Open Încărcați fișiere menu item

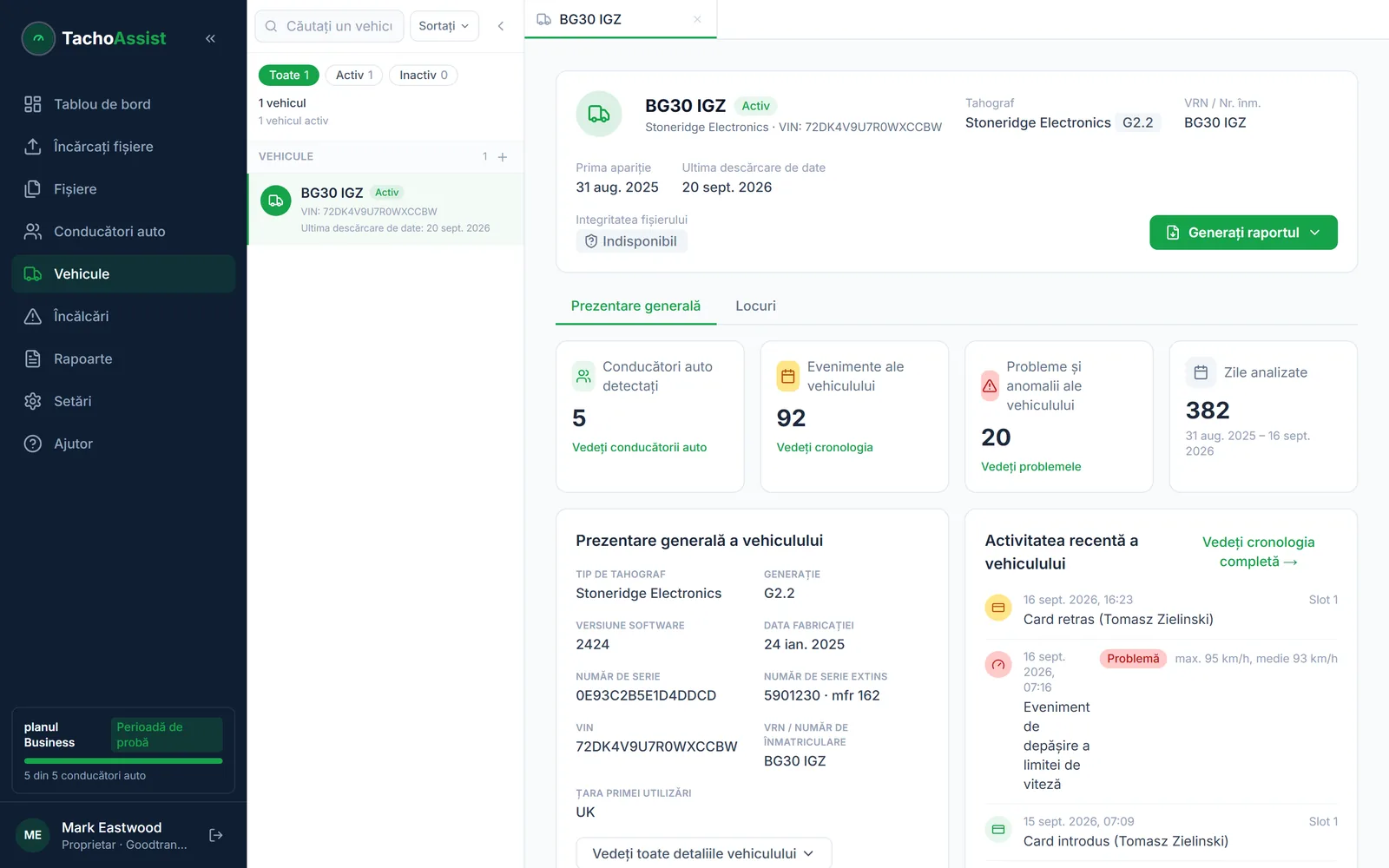[123, 147]
